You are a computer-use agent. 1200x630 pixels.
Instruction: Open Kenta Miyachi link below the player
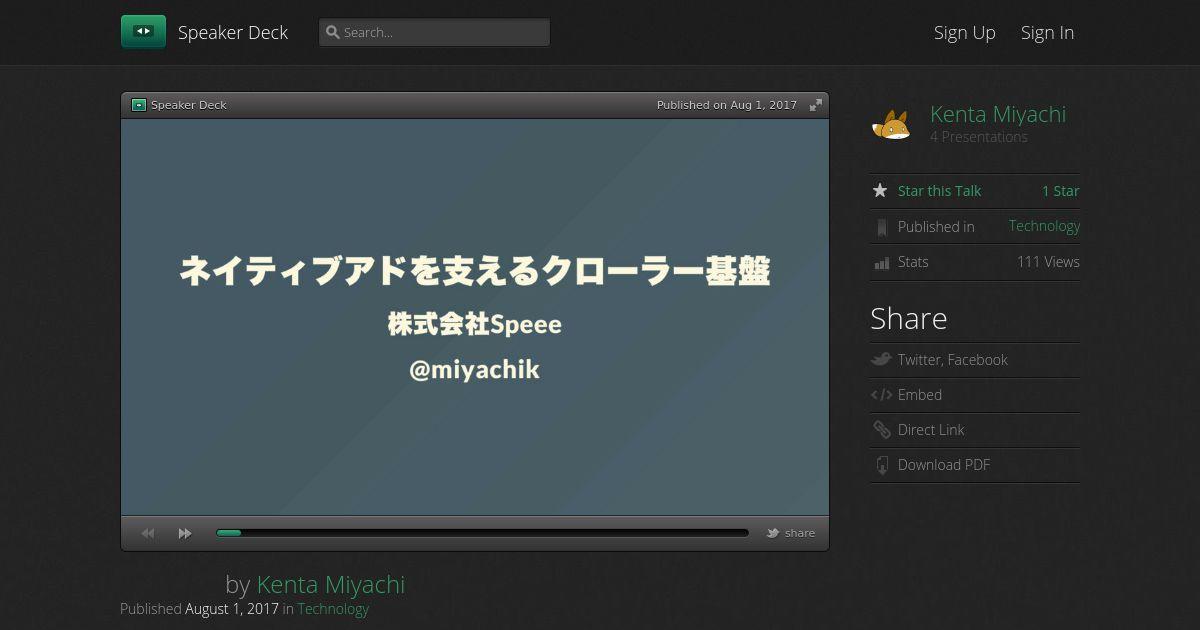[331, 584]
